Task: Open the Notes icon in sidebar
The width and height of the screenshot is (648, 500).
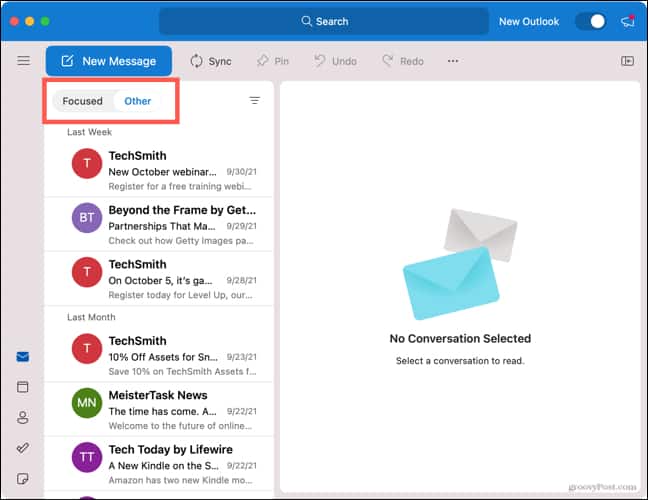Action: pyautogui.click(x=22, y=480)
